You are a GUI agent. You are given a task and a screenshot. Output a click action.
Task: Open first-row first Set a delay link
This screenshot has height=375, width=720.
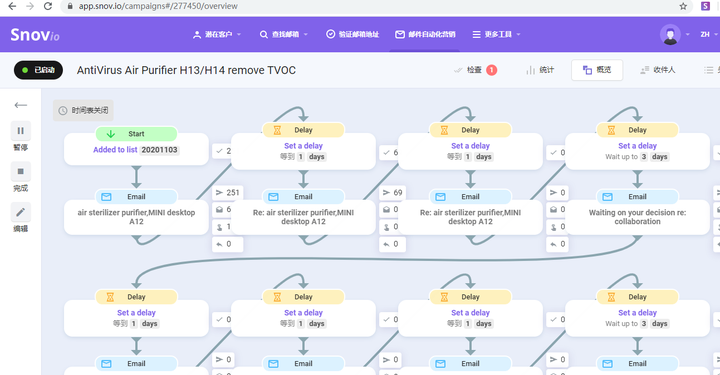tap(304, 146)
